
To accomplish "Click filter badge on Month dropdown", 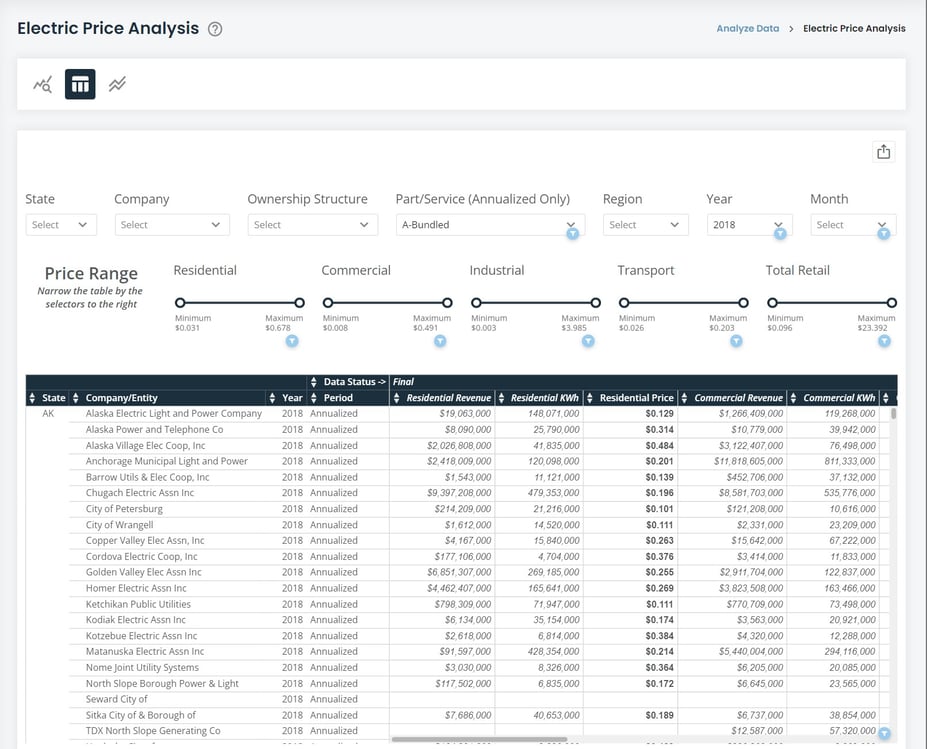I will [x=883, y=234].
